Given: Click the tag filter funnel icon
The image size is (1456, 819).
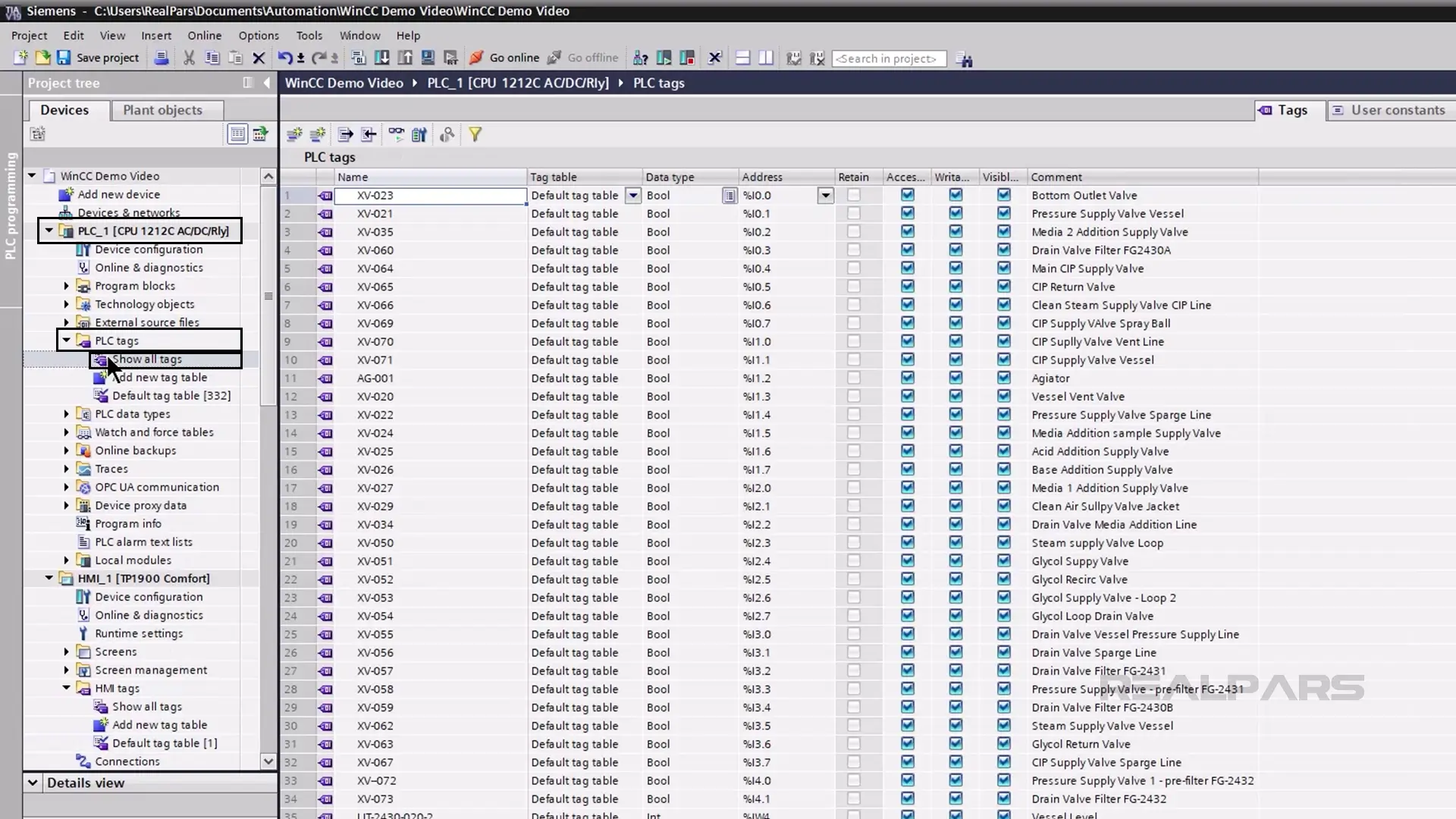Looking at the screenshot, I should (x=475, y=134).
